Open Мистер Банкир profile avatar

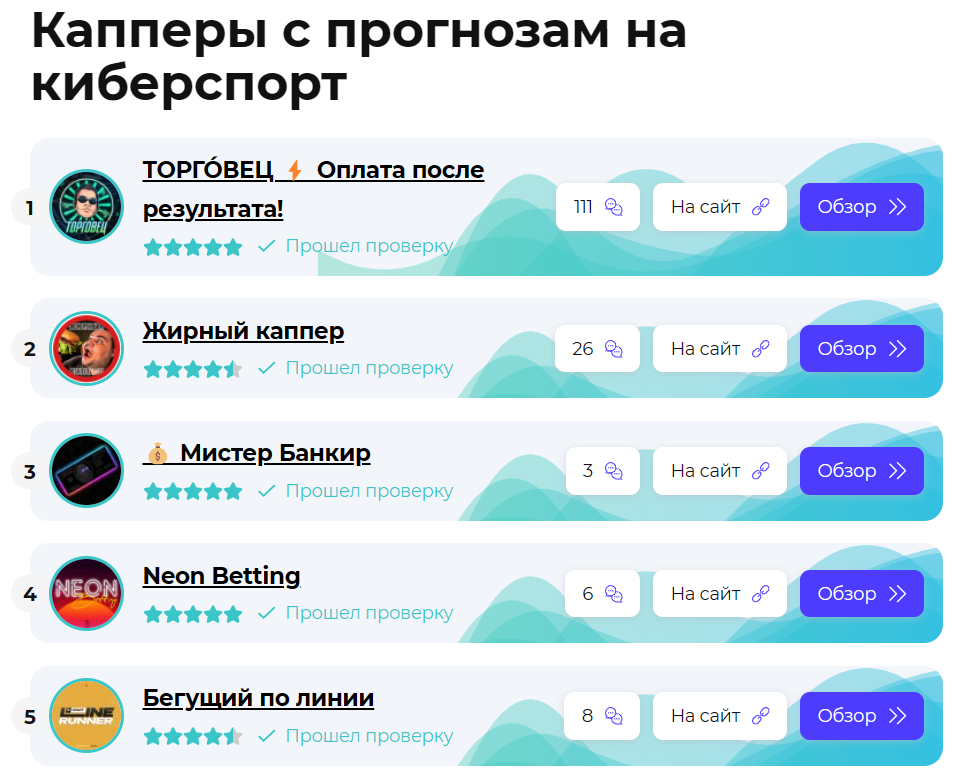pos(86,470)
